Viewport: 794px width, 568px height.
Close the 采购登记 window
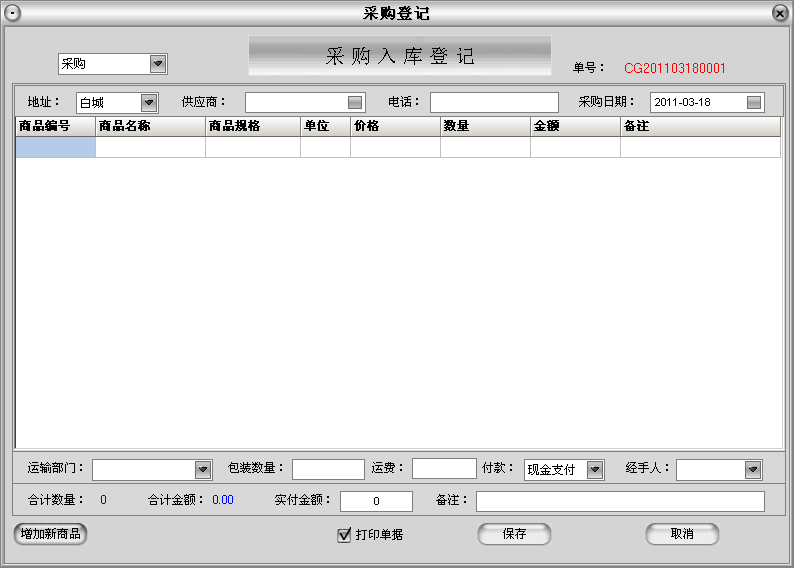click(780, 13)
